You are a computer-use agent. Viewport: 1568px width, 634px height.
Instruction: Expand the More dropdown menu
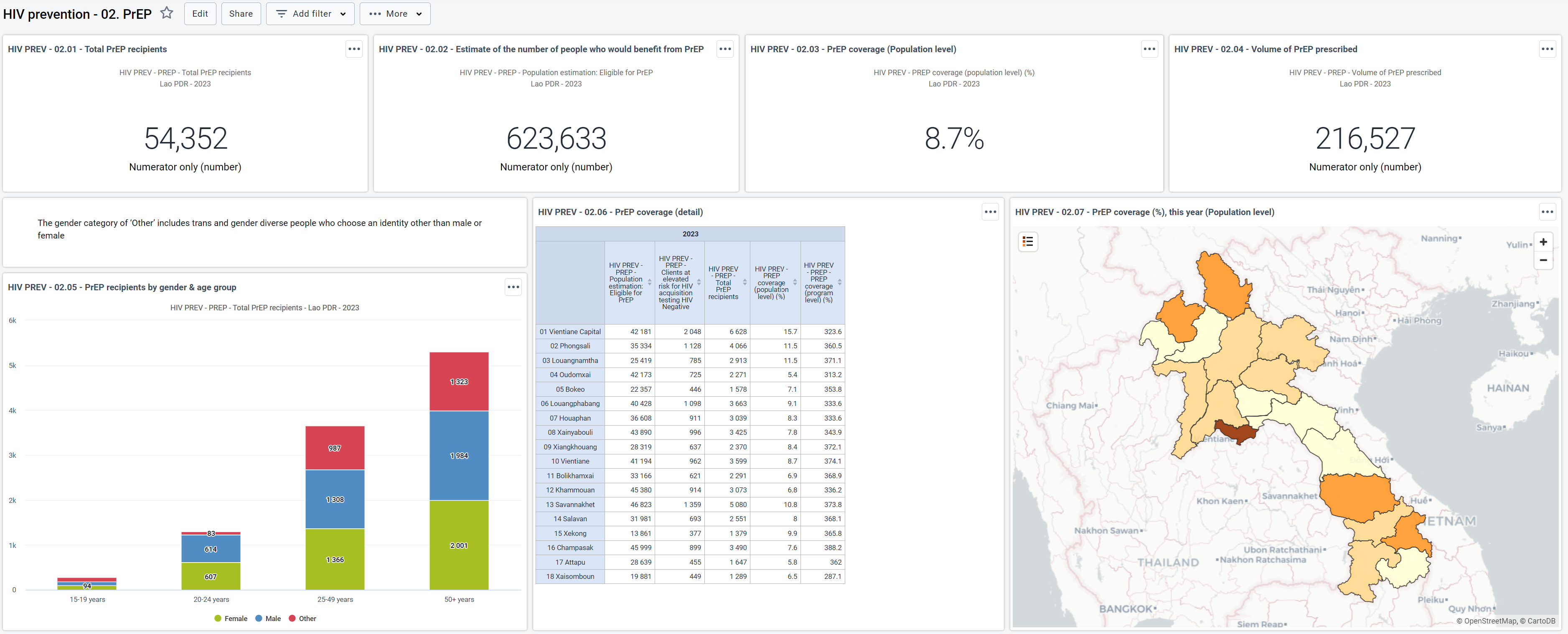[x=395, y=13]
